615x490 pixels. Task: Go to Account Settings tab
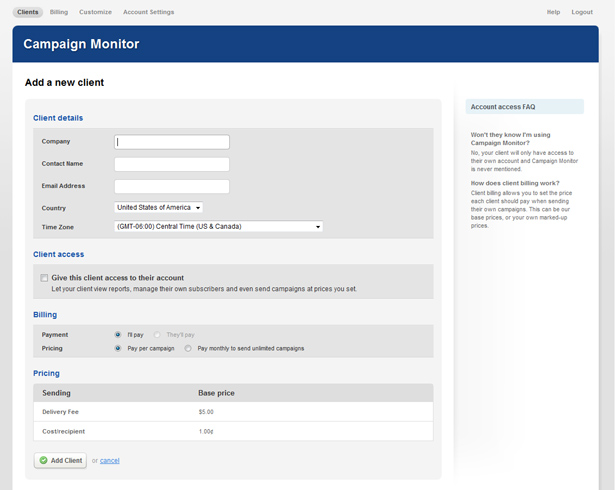pos(149,12)
